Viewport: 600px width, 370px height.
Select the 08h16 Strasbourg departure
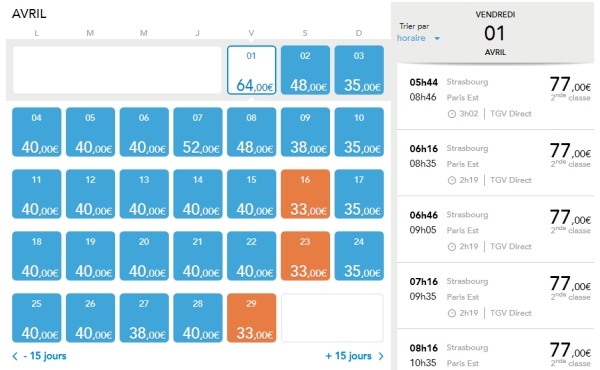click(496, 350)
